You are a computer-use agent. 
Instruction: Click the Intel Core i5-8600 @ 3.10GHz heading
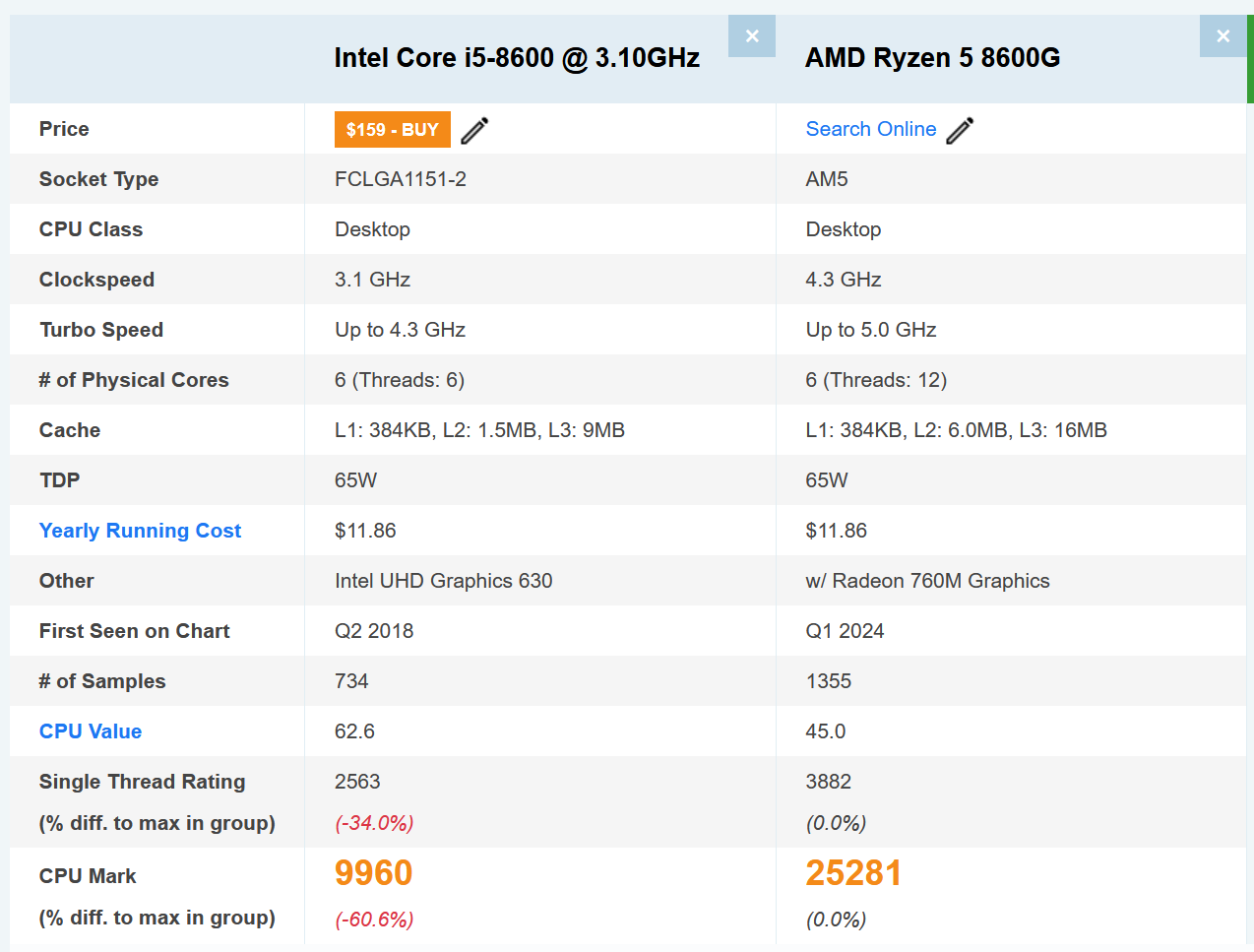tap(517, 58)
